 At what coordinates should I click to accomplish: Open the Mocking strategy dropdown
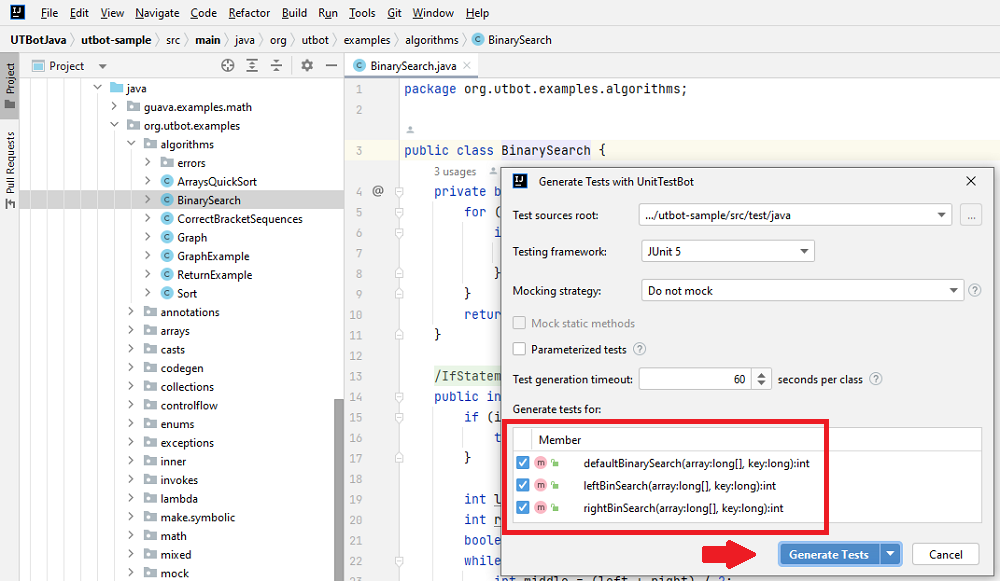pos(800,291)
